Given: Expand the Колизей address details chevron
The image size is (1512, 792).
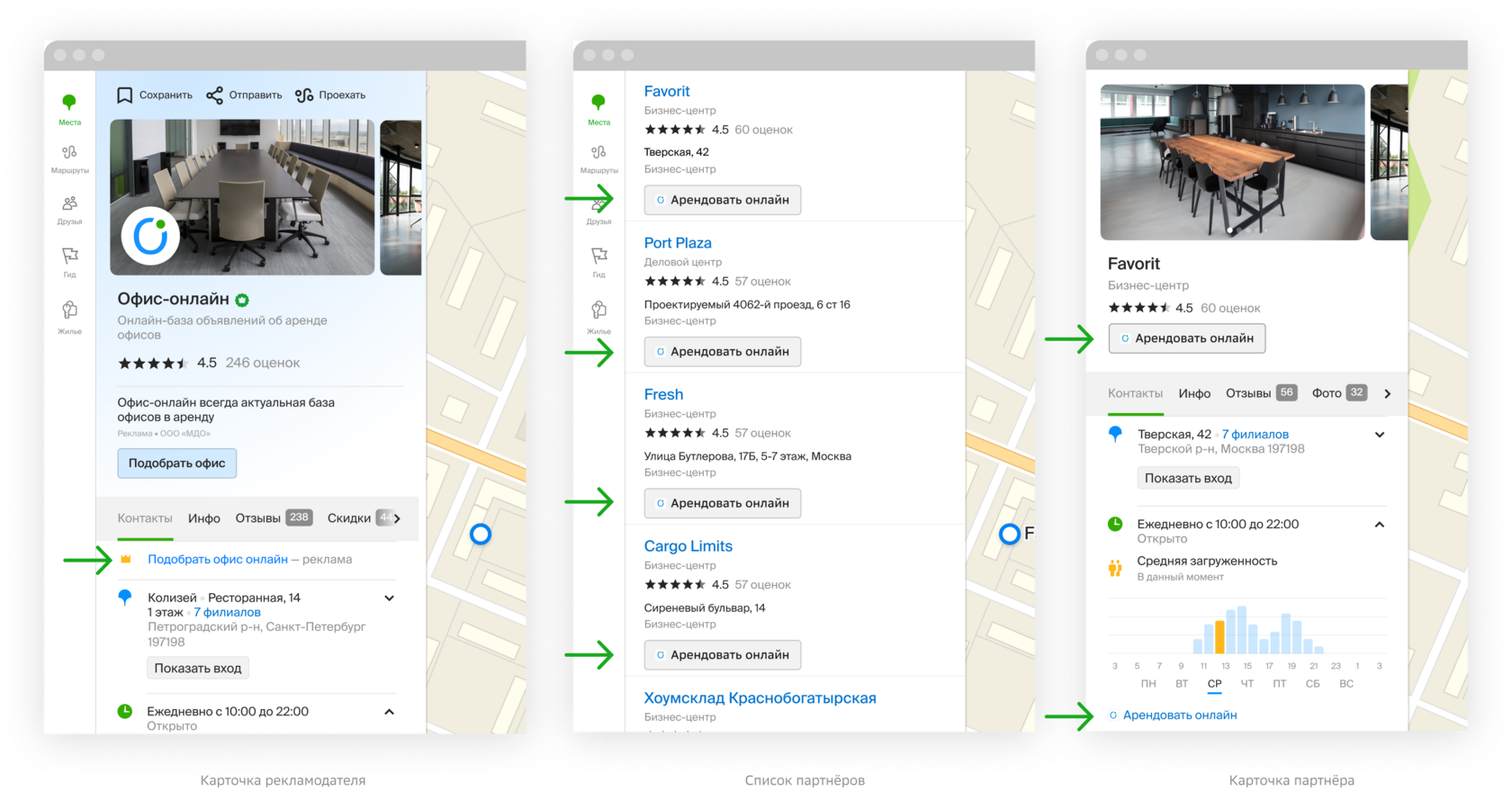Looking at the screenshot, I should point(389,598).
